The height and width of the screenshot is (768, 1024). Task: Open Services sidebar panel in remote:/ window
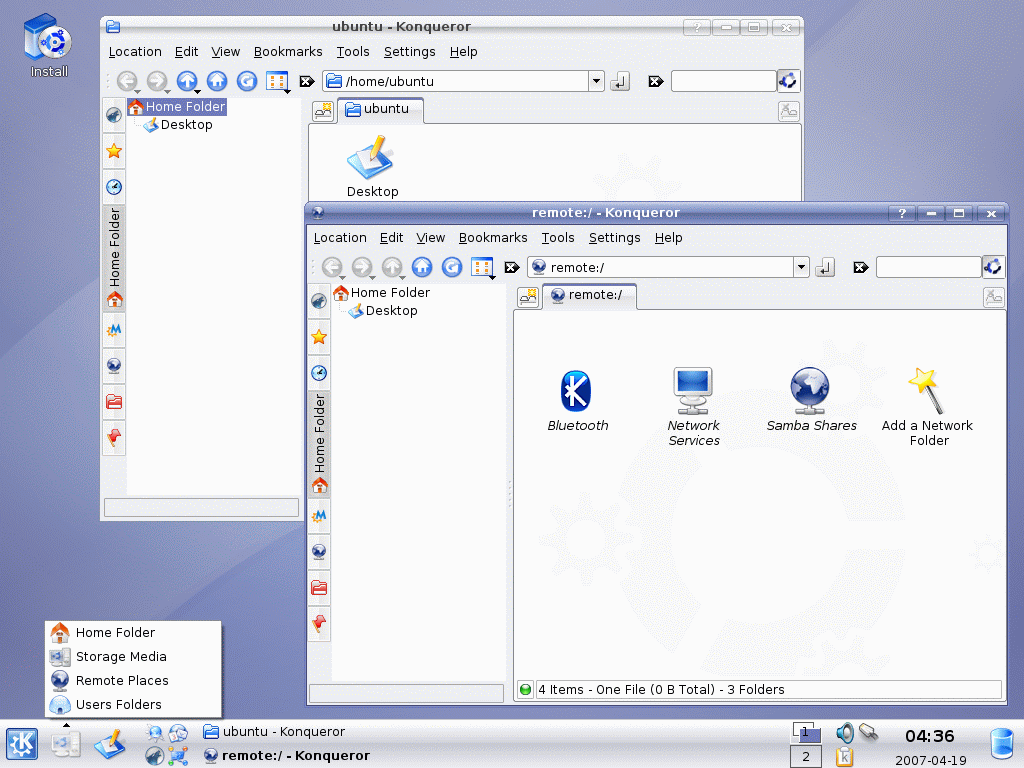(319, 624)
